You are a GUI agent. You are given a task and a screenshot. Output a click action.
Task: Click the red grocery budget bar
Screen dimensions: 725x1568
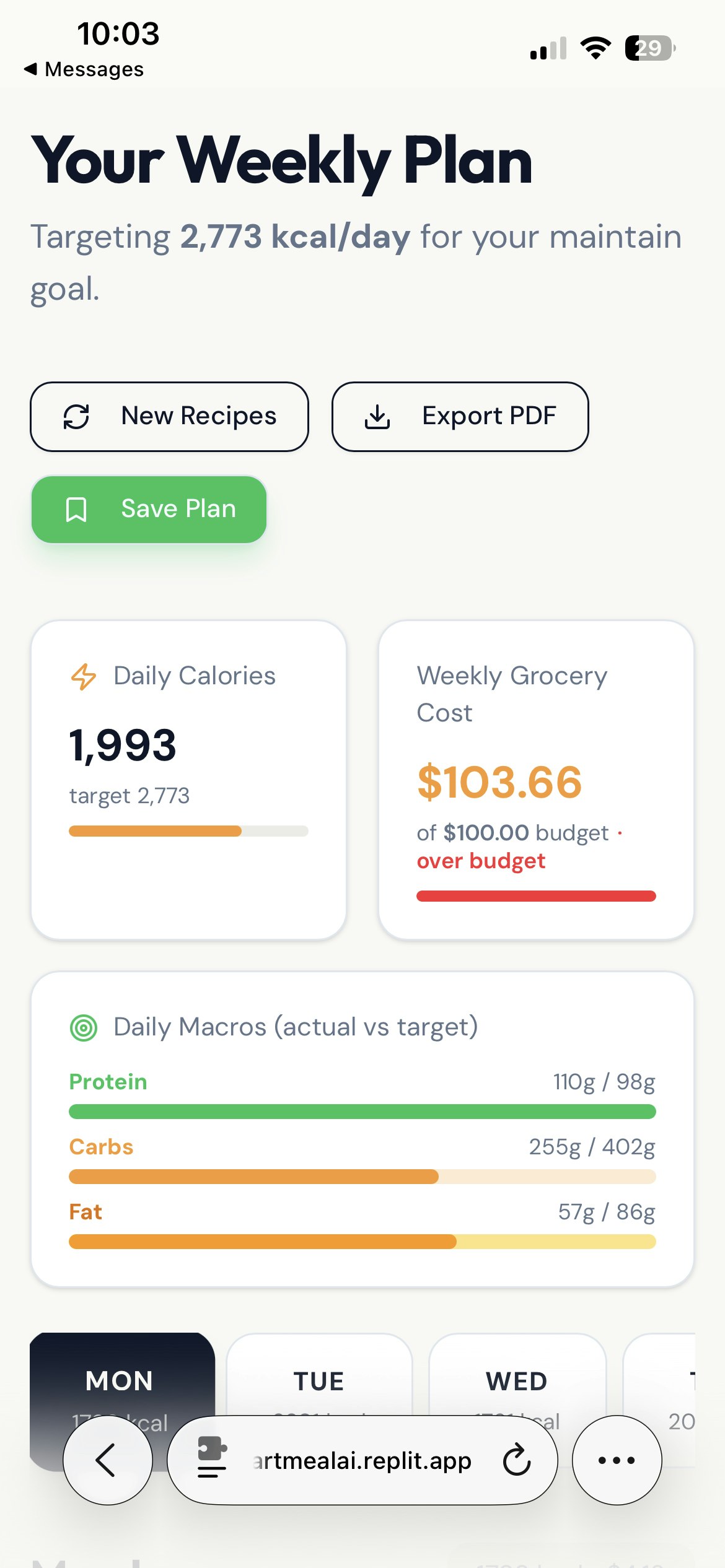point(536,896)
